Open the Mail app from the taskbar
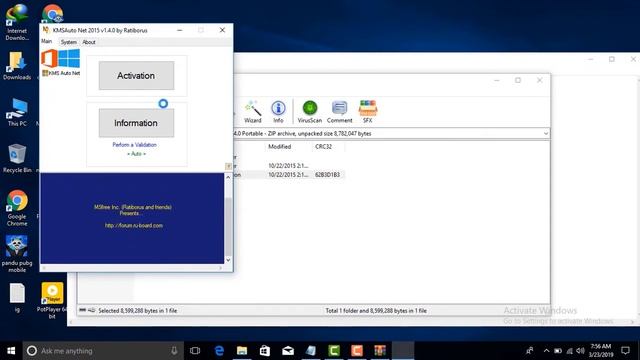 click(x=288, y=351)
